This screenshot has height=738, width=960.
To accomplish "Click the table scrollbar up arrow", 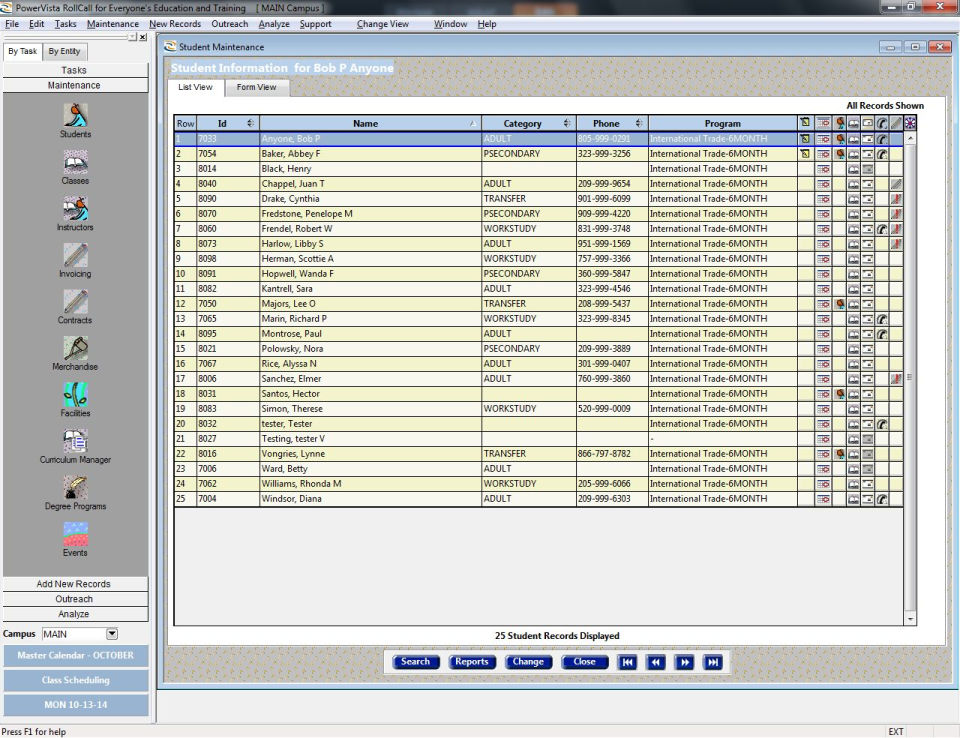I will 910,139.
